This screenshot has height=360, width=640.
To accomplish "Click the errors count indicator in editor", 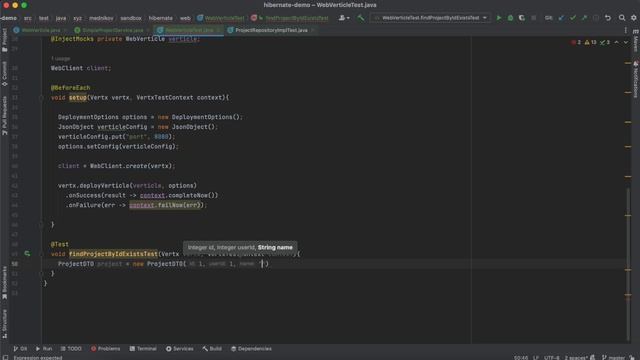I will click(576, 42).
